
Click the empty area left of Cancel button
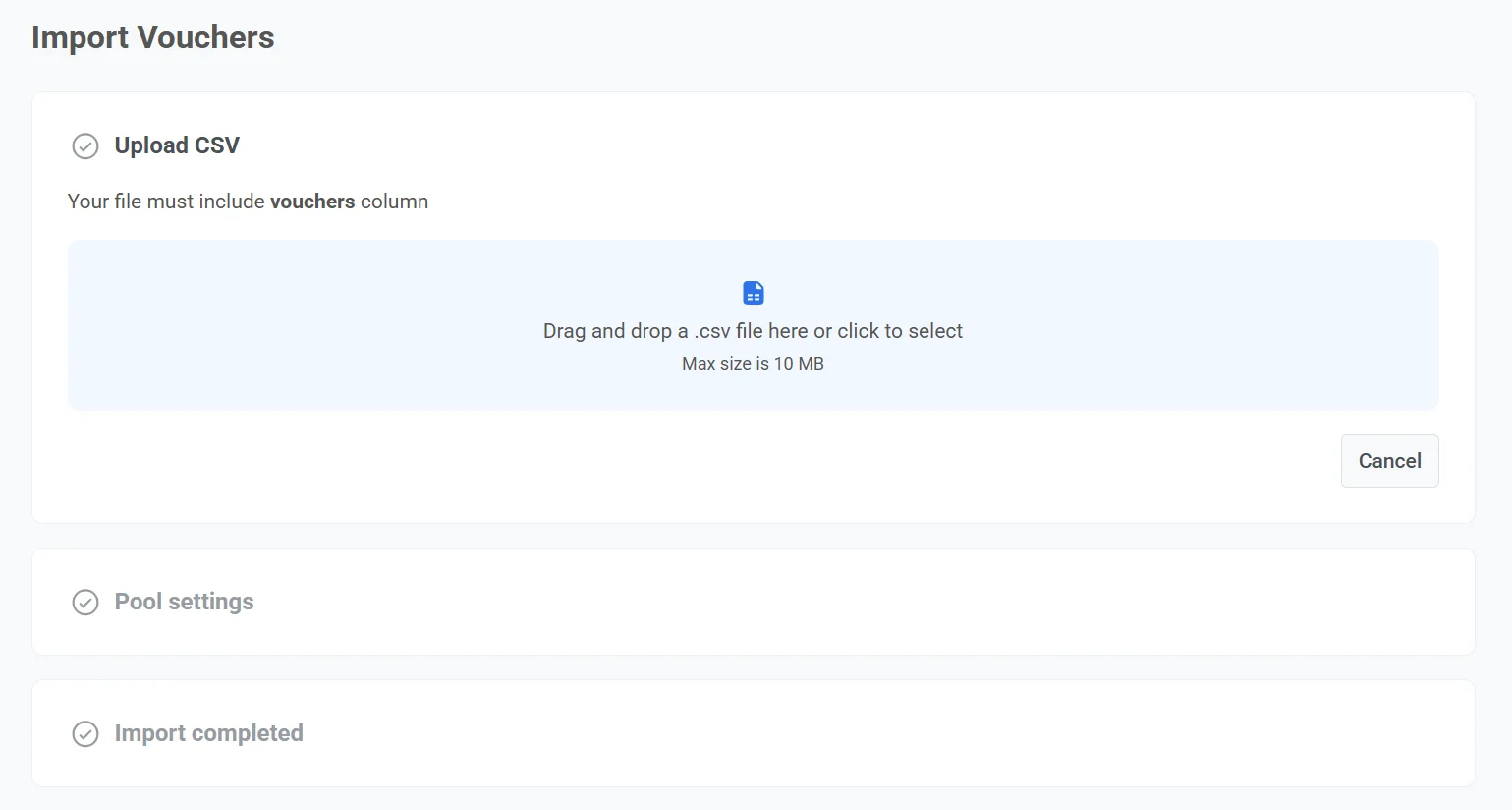(786, 461)
